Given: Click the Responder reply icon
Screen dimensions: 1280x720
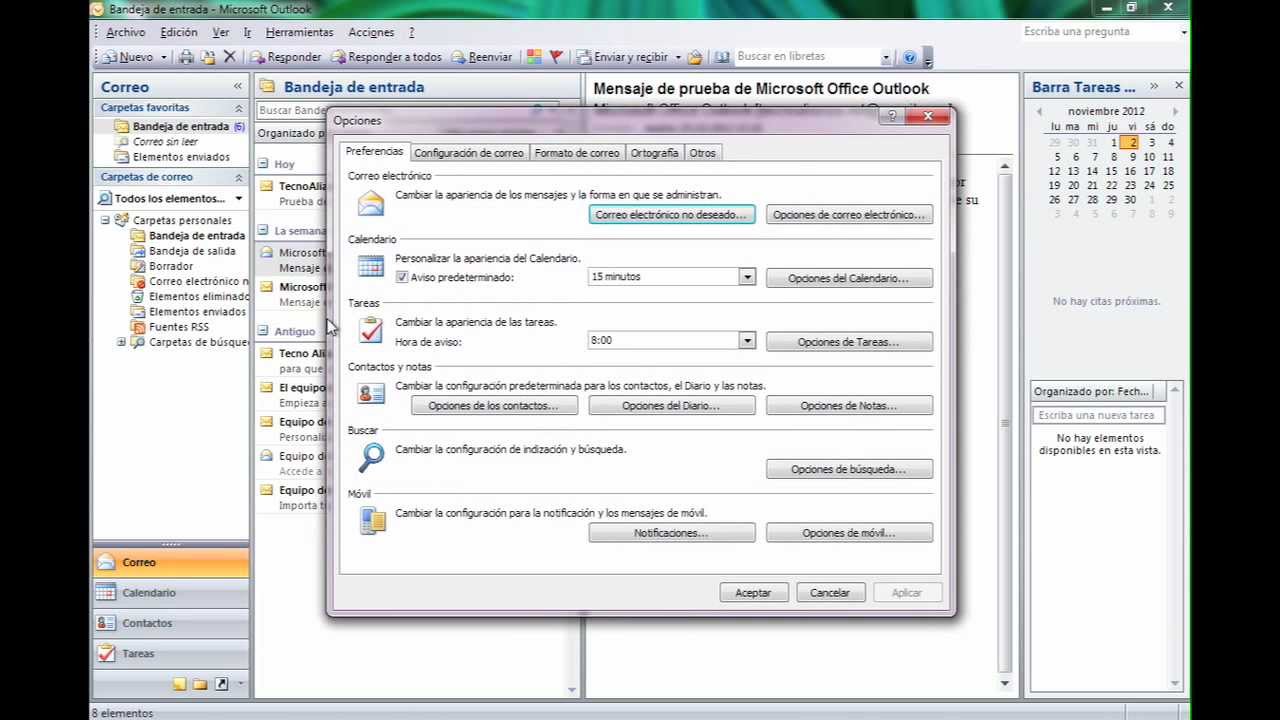Looking at the screenshot, I should pos(257,57).
